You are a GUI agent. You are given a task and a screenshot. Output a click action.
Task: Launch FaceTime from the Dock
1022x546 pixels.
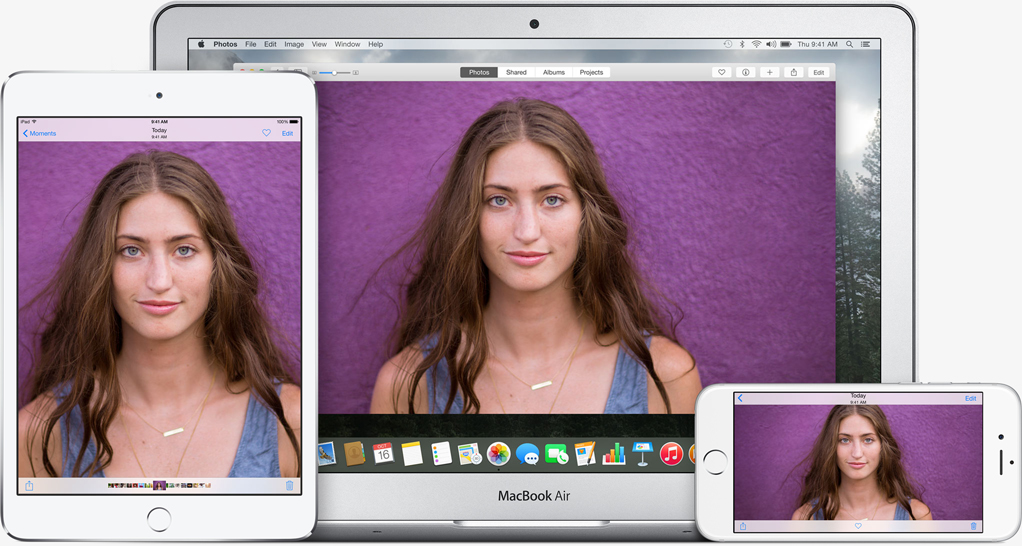556,454
